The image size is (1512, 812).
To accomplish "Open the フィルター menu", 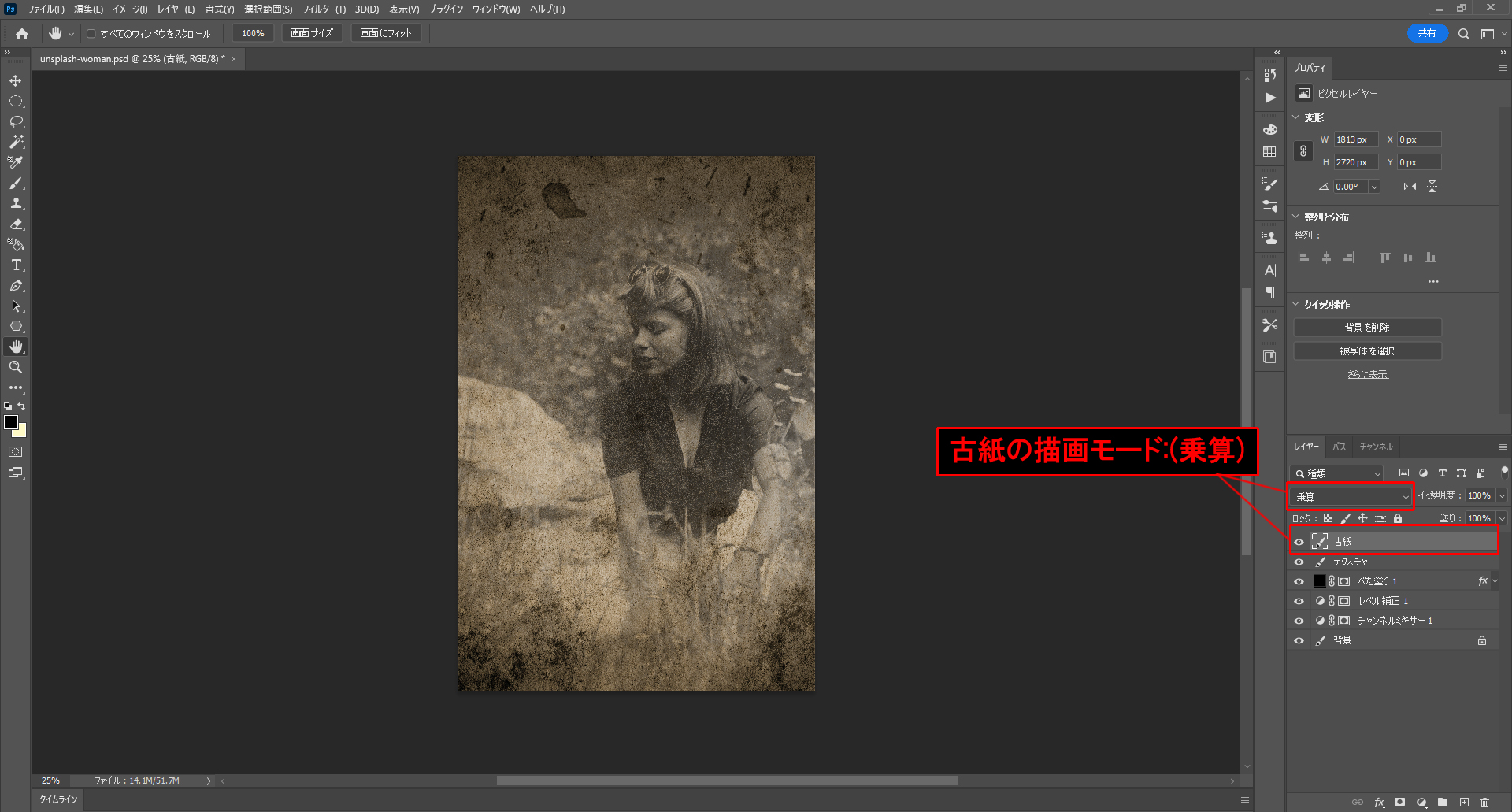I will pyautogui.click(x=323, y=9).
